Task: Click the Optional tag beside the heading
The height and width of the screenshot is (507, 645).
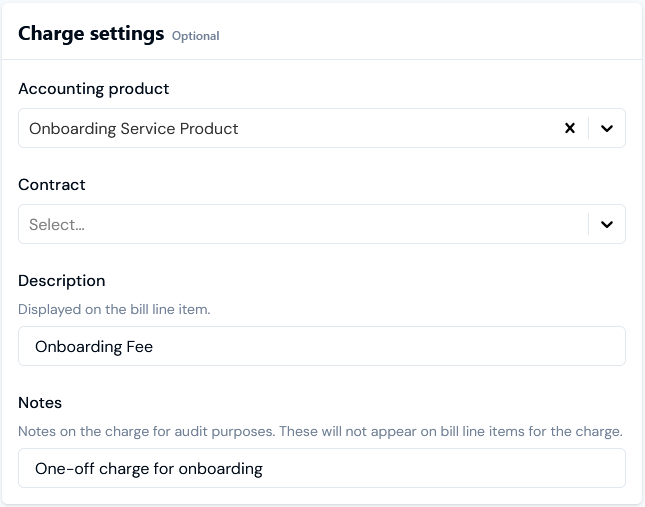Action: (x=195, y=36)
